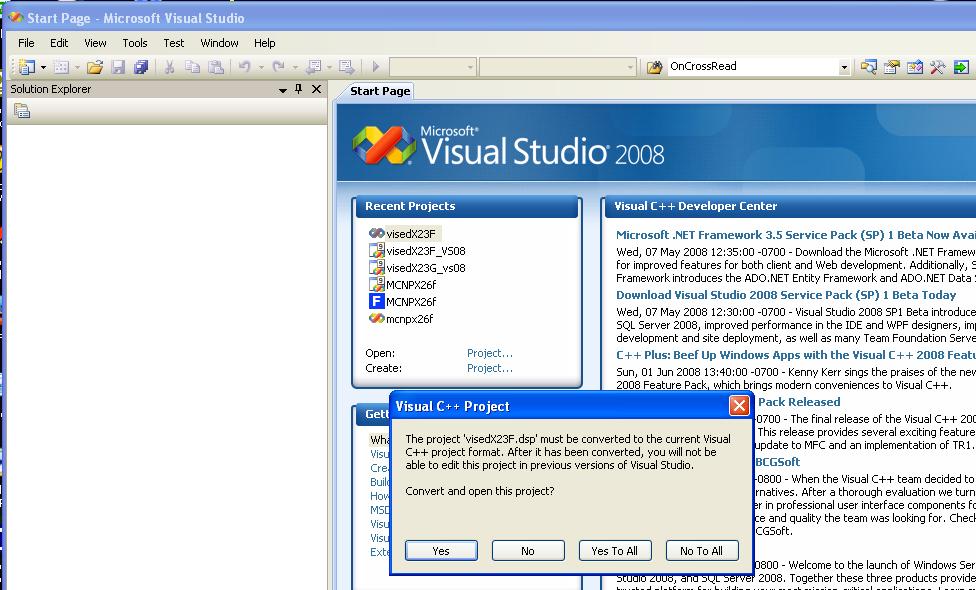The width and height of the screenshot is (976, 590).
Task: Expand the New Project dropdown arrow
Action: [x=43, y=67]
